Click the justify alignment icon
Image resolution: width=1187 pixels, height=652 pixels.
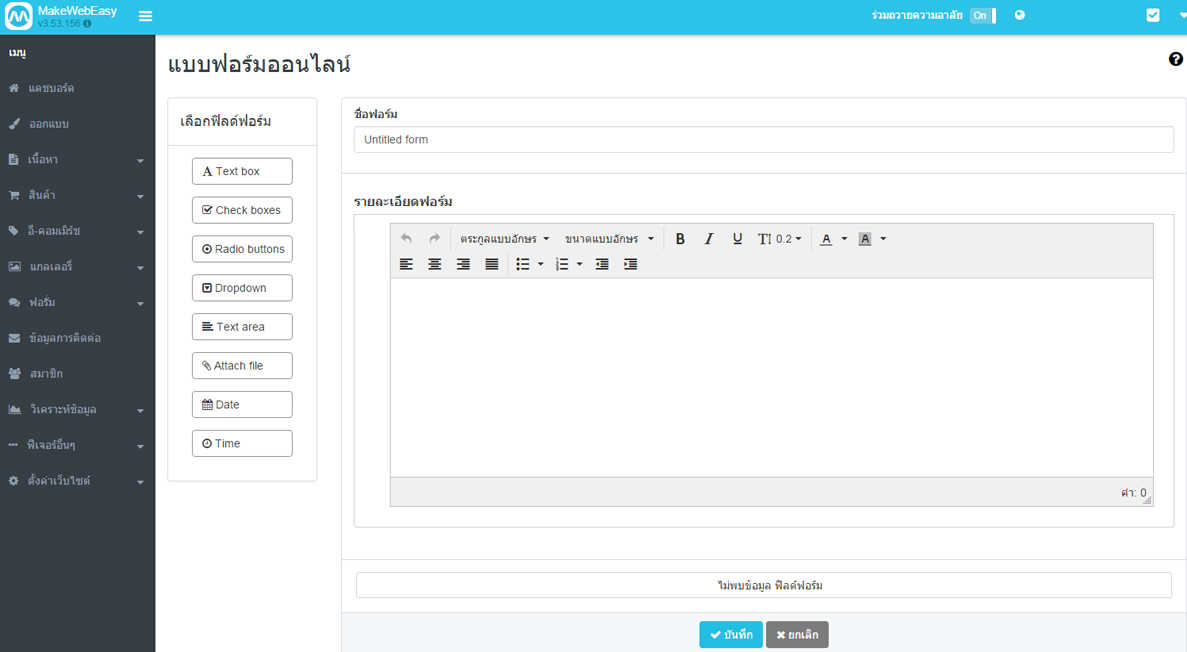(491, 264)
